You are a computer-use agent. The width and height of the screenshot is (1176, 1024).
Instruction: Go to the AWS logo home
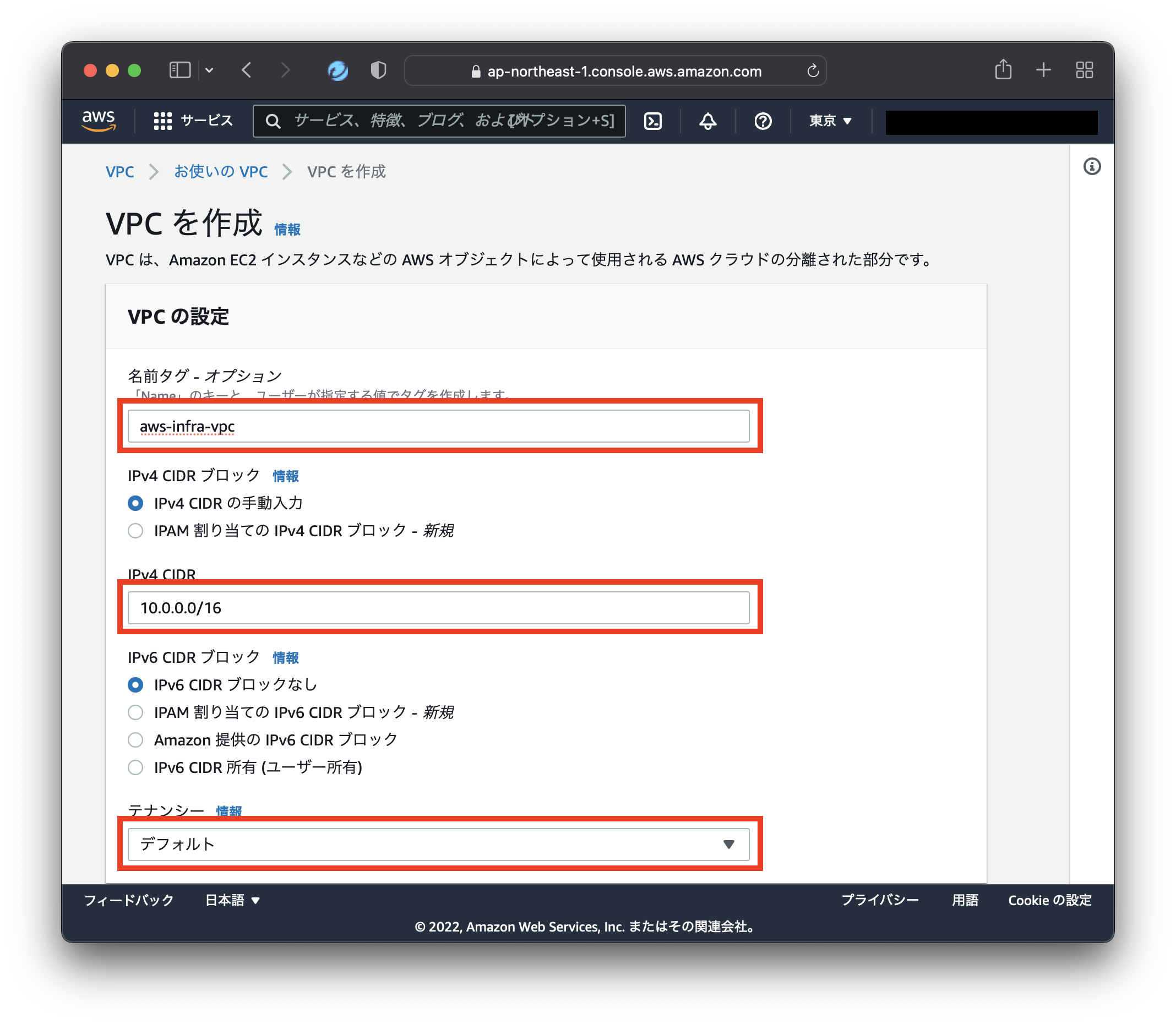[99, 120]
